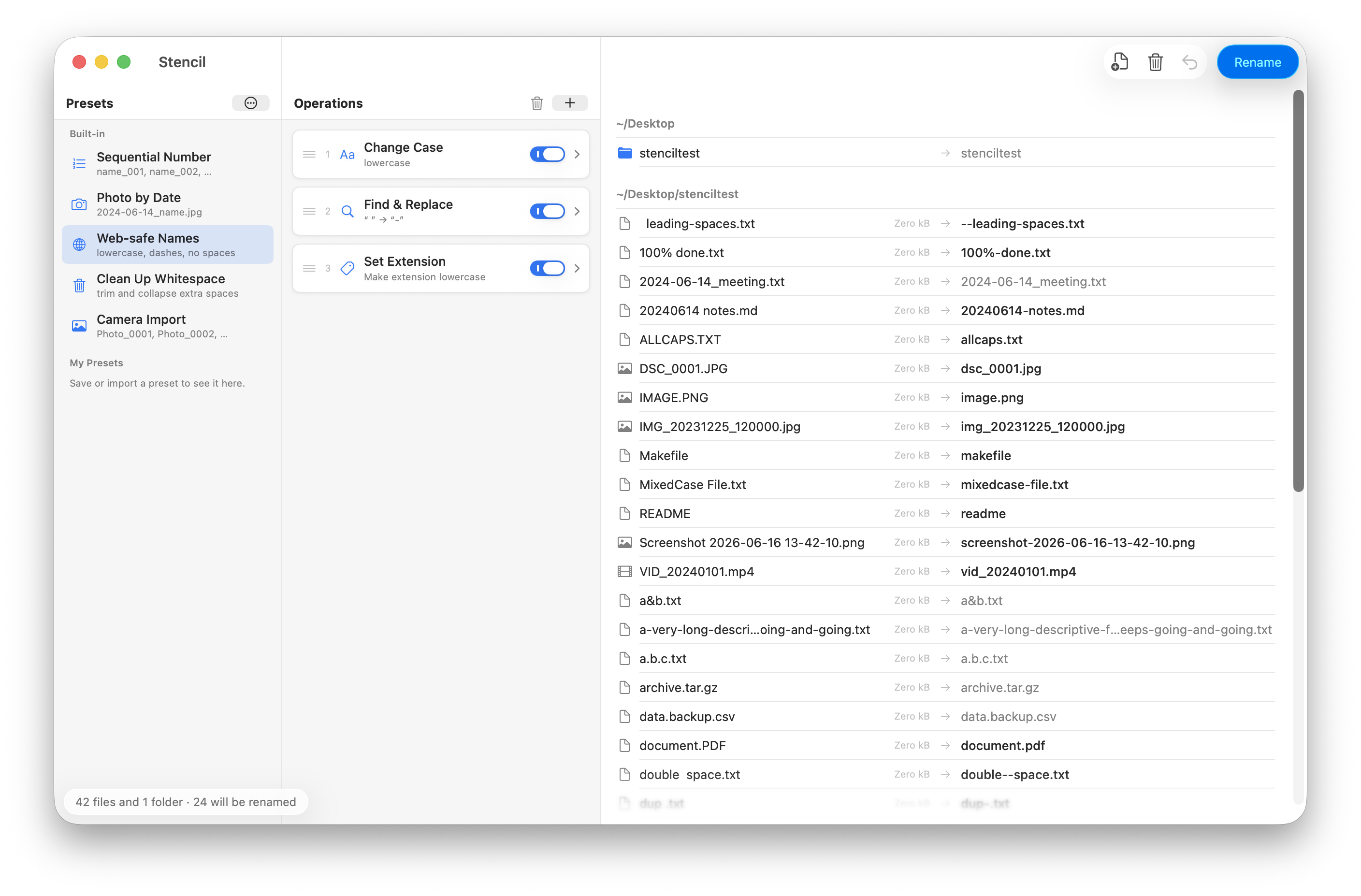The image size is (1361, 896).
Task: Delete operation using Operations trash icon
Action: tap(536, 103)
